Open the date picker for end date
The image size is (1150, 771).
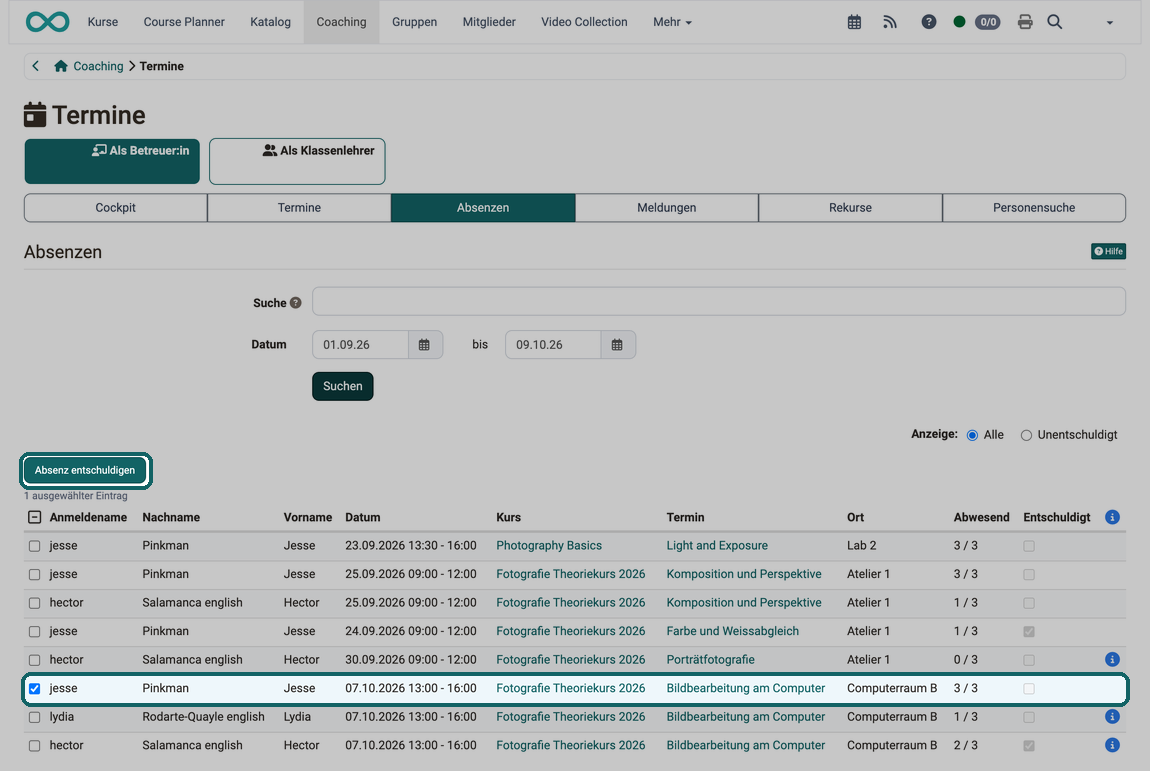pos(618,345)
